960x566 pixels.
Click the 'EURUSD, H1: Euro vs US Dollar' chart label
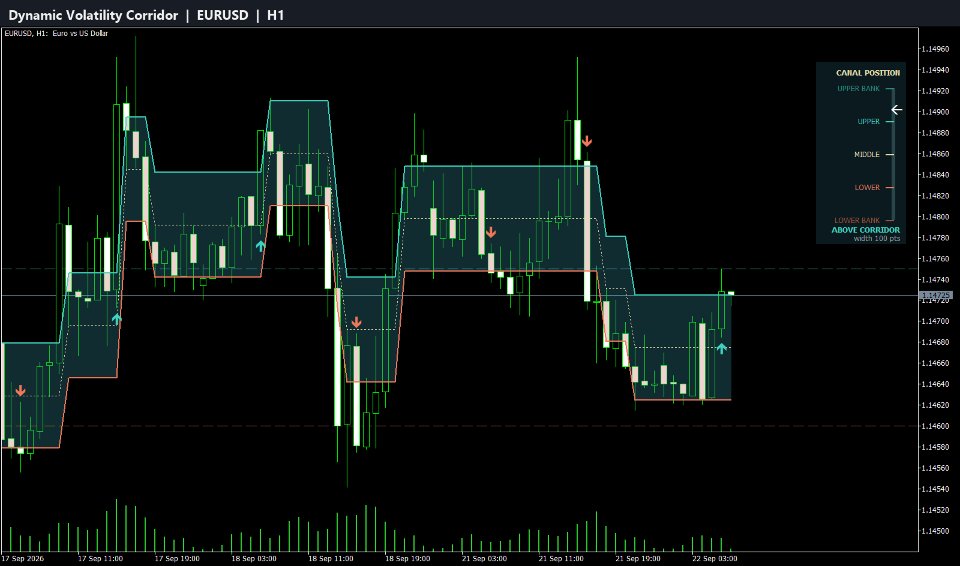coord(56,34)
